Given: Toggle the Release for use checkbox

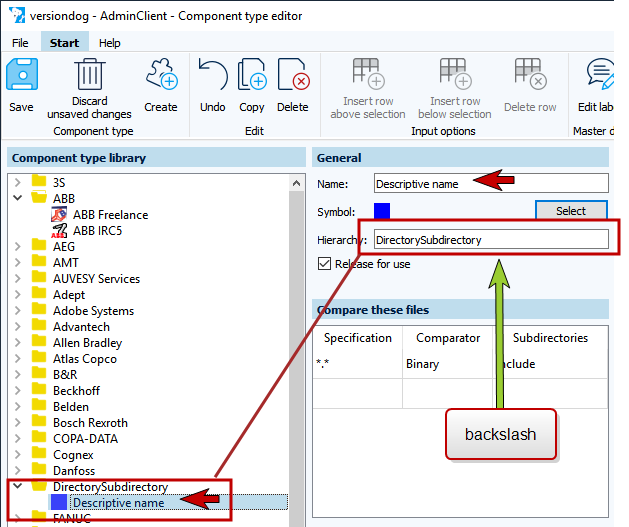Looking at the screenshot, I should [324, 264].
